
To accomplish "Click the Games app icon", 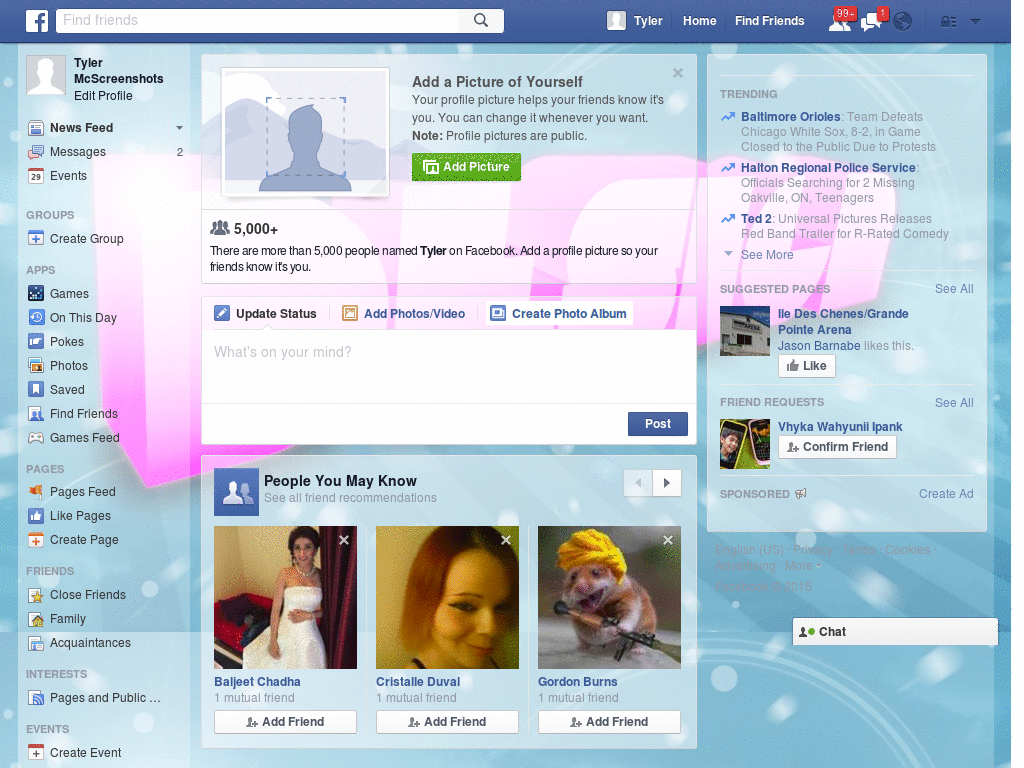I will pos(36,293).
